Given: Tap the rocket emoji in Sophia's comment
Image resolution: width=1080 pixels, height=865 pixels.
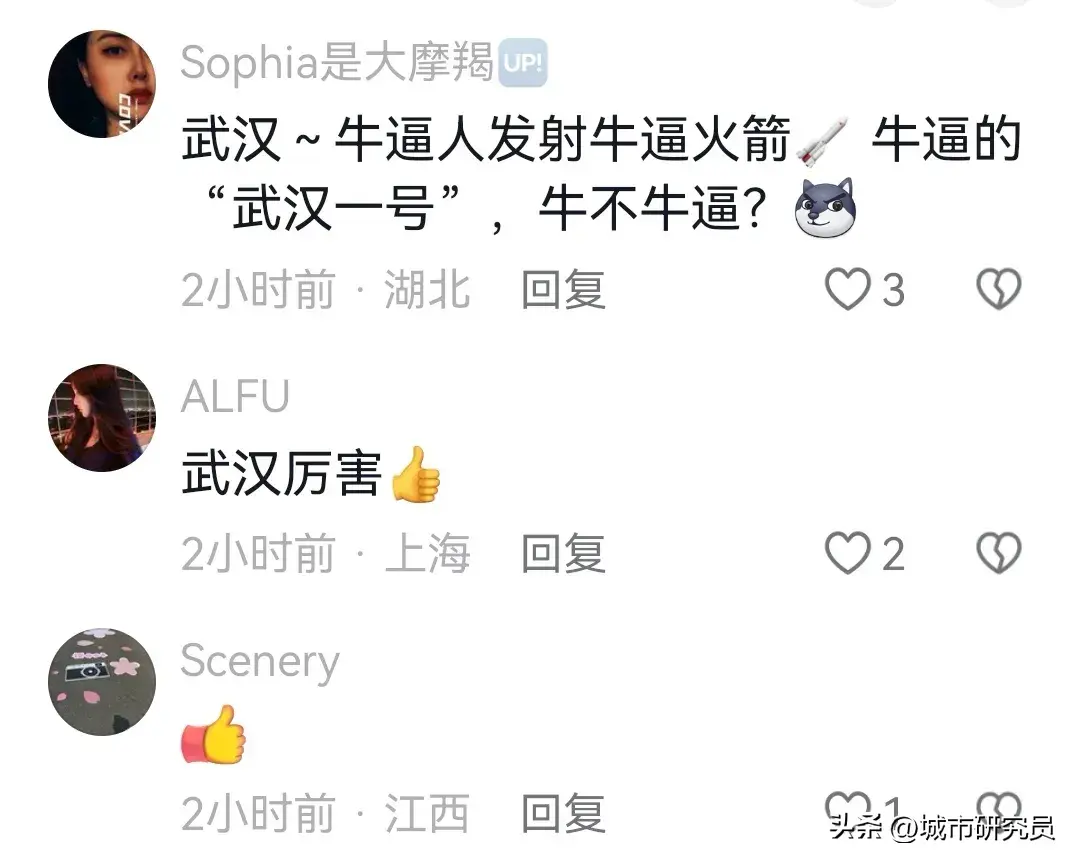Looking at the screenshot, I should 822,143.
